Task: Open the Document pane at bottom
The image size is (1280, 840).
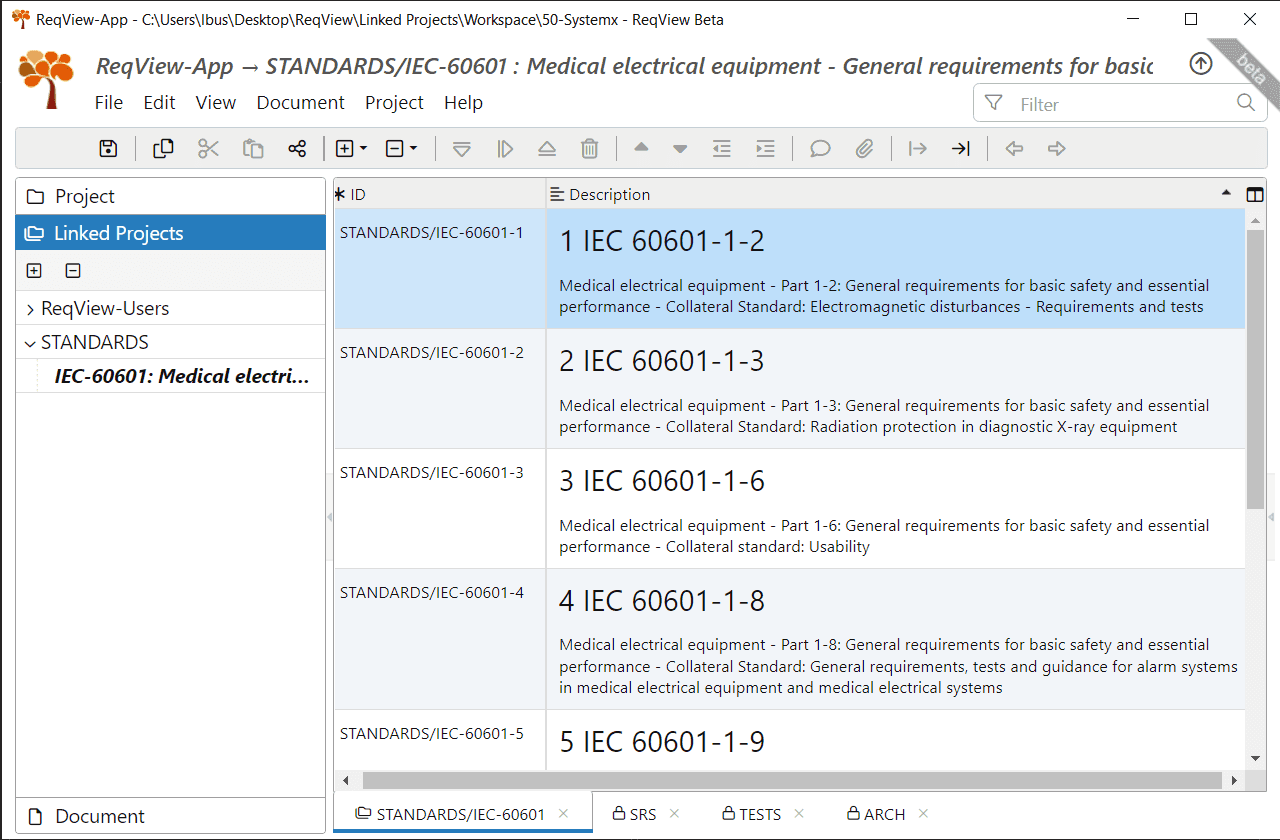Action: click(x=170, y=816)
